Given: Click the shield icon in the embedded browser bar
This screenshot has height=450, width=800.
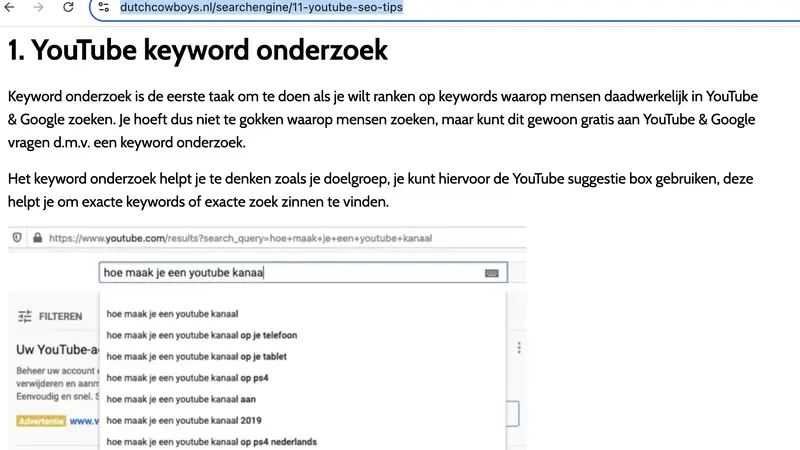Looking at the screenshot, I should (x=17, y=238).
